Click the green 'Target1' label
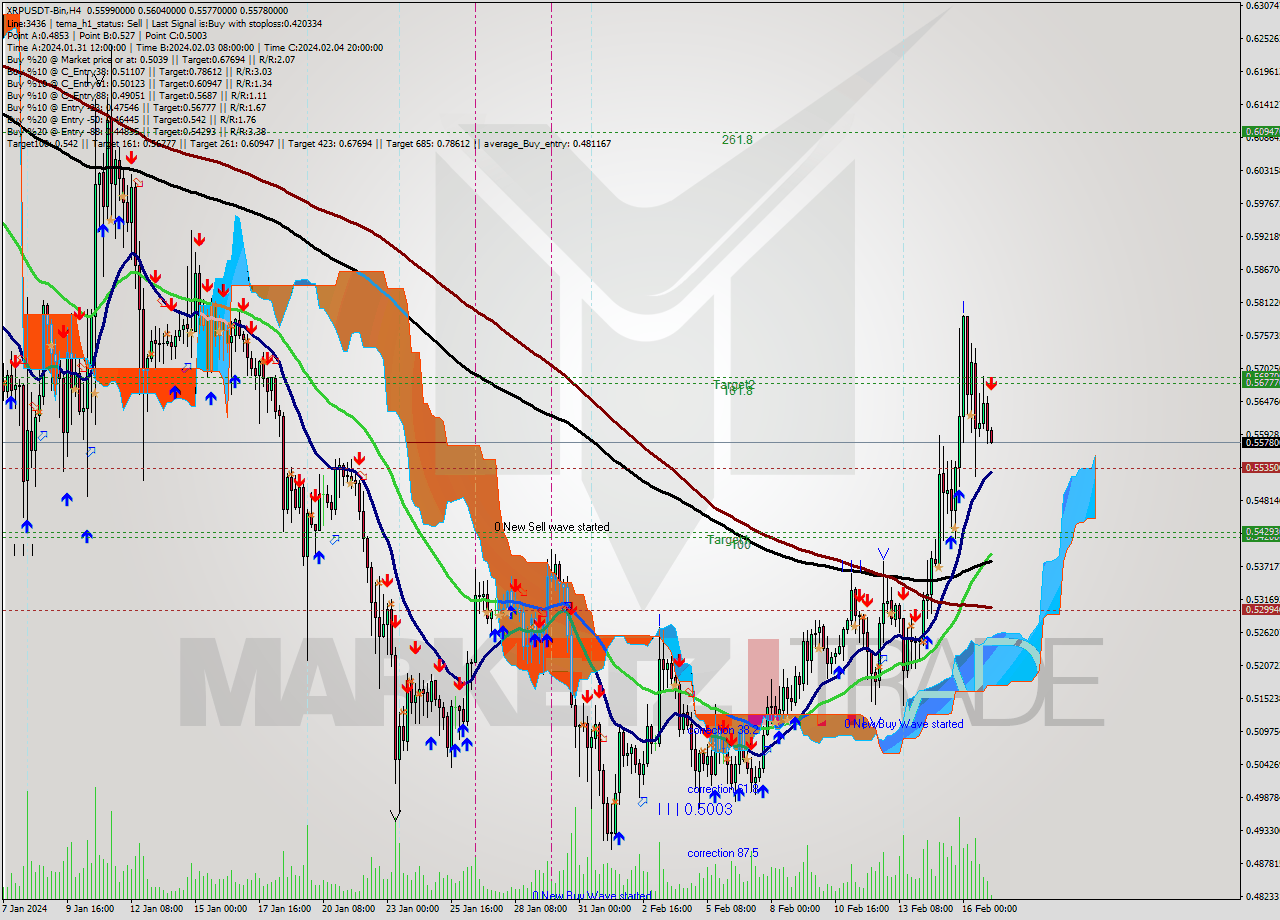1280x920 pixels. (728, 539)
